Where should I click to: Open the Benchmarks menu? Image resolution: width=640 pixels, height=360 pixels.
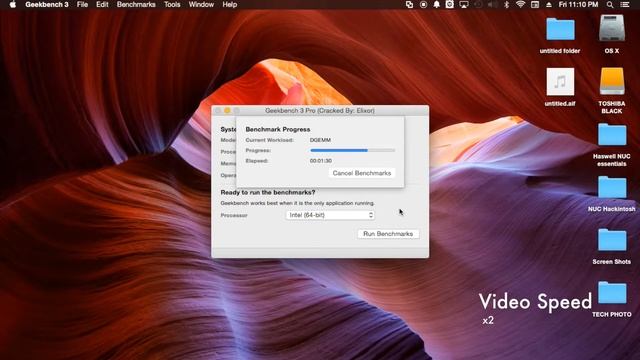(136, 4)
